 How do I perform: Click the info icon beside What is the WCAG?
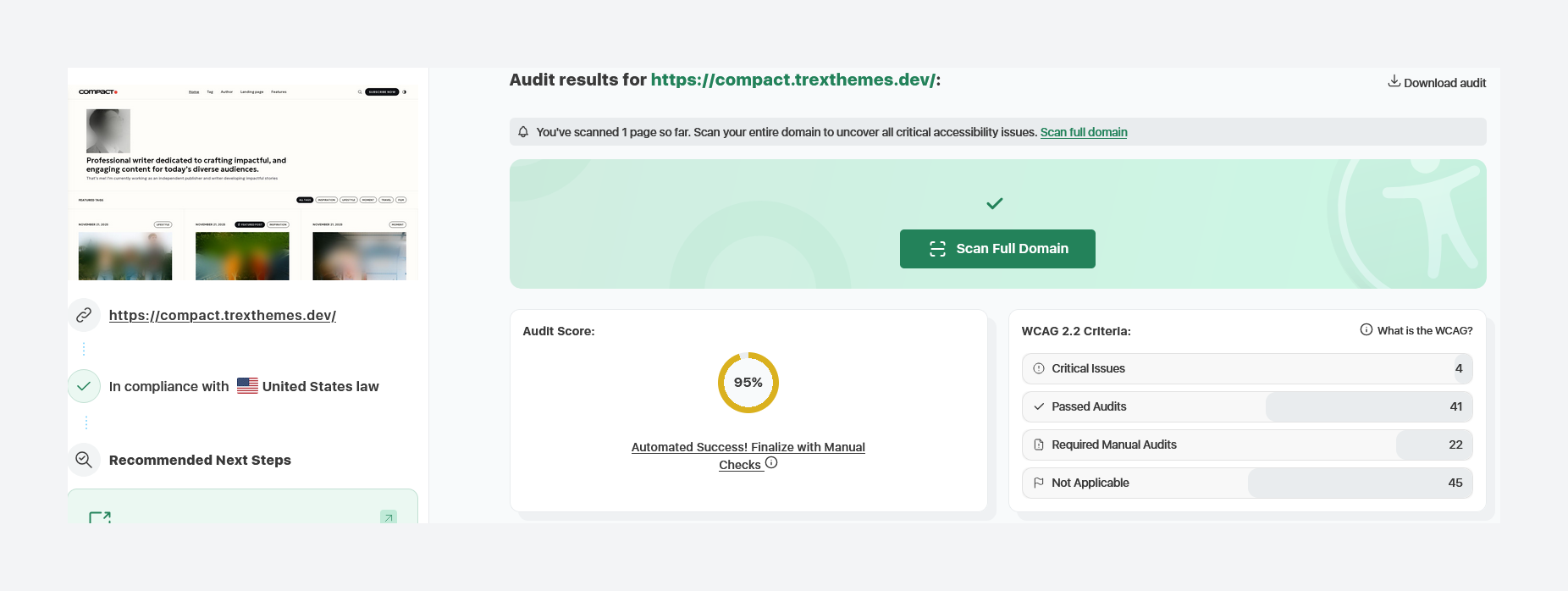(1366, 330)
